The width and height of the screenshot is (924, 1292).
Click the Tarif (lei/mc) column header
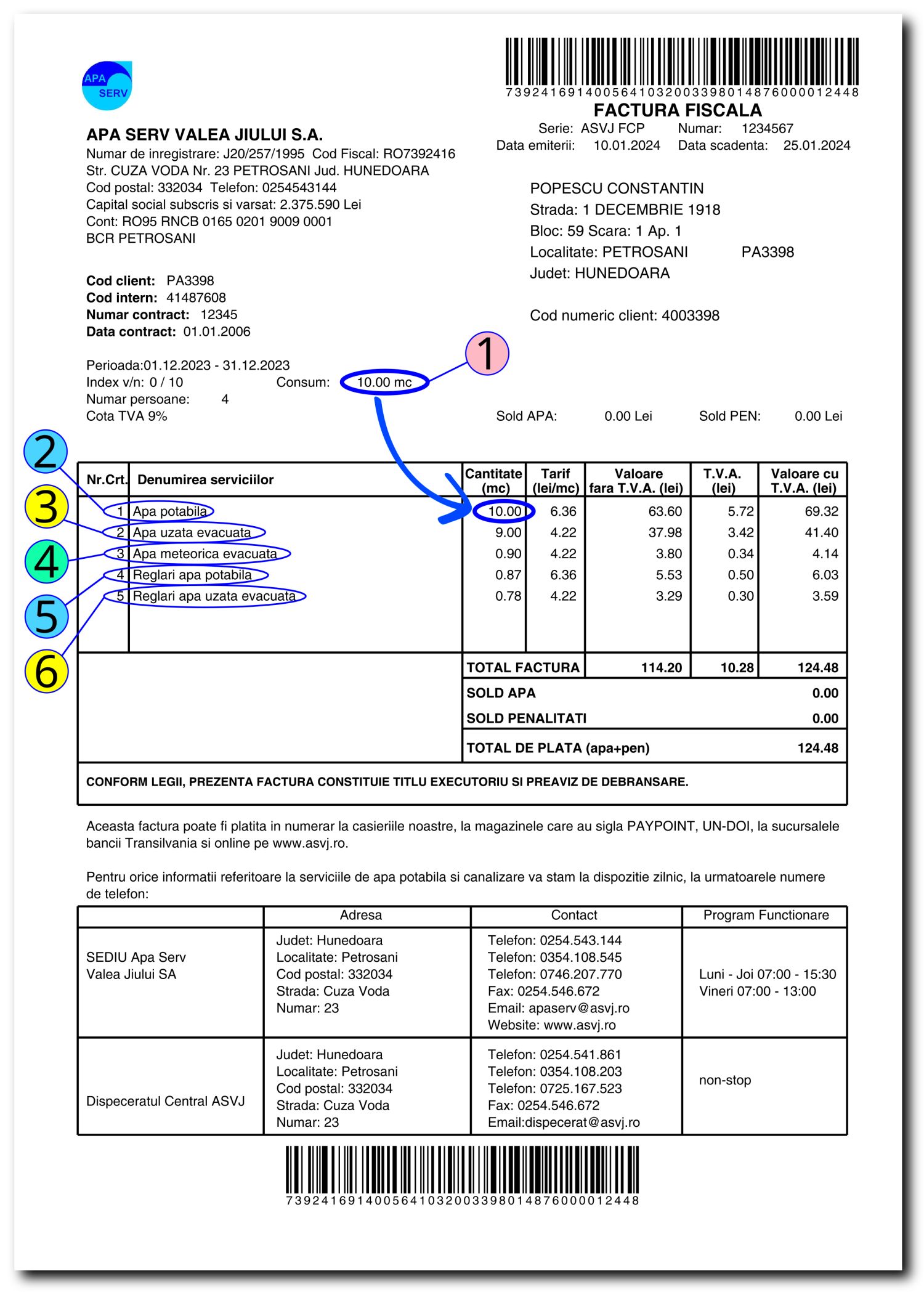[556, 481]
